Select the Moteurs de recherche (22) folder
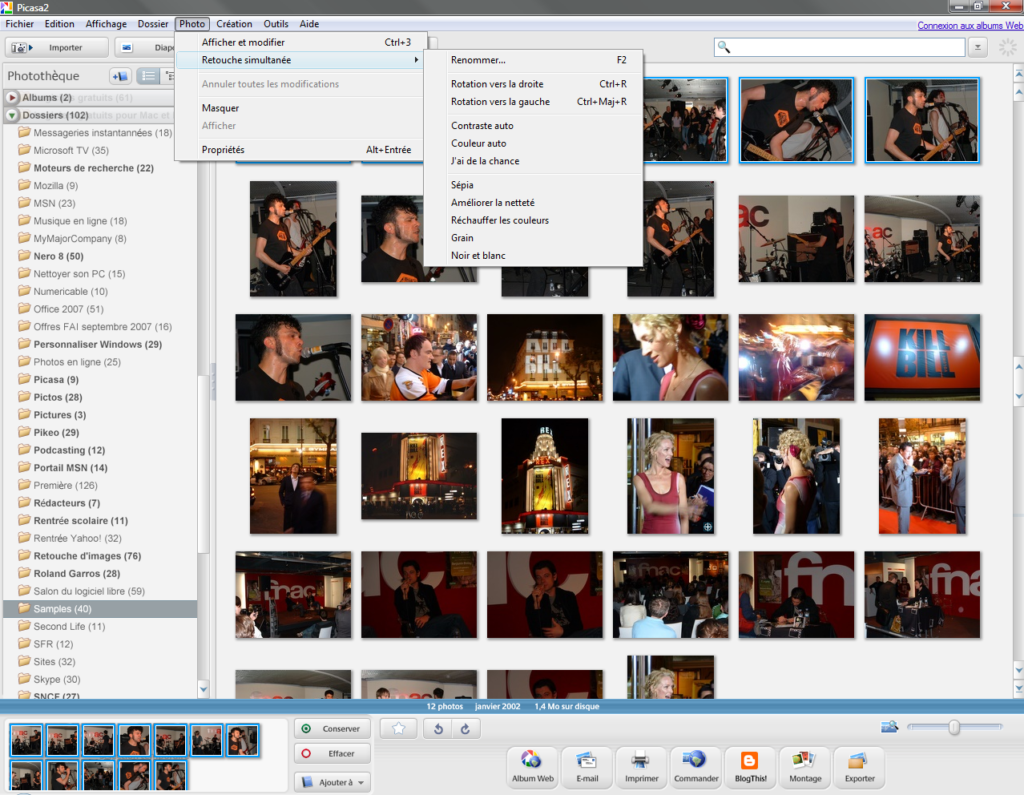The width and height of the screenshot is (1024, 795). [93, 167]
